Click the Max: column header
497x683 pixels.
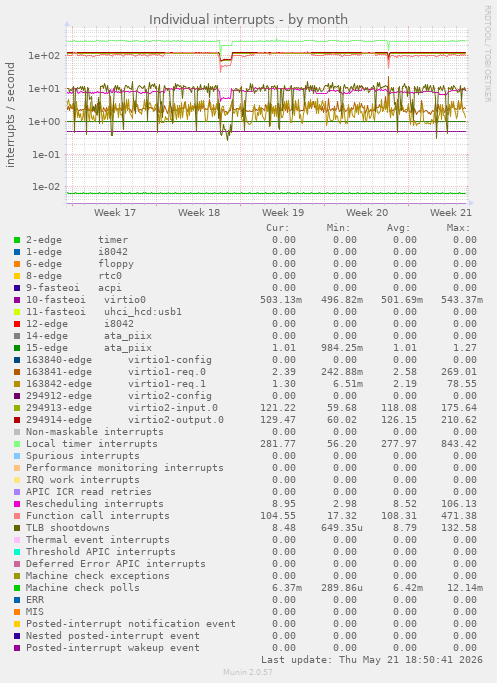coord(458,228)
